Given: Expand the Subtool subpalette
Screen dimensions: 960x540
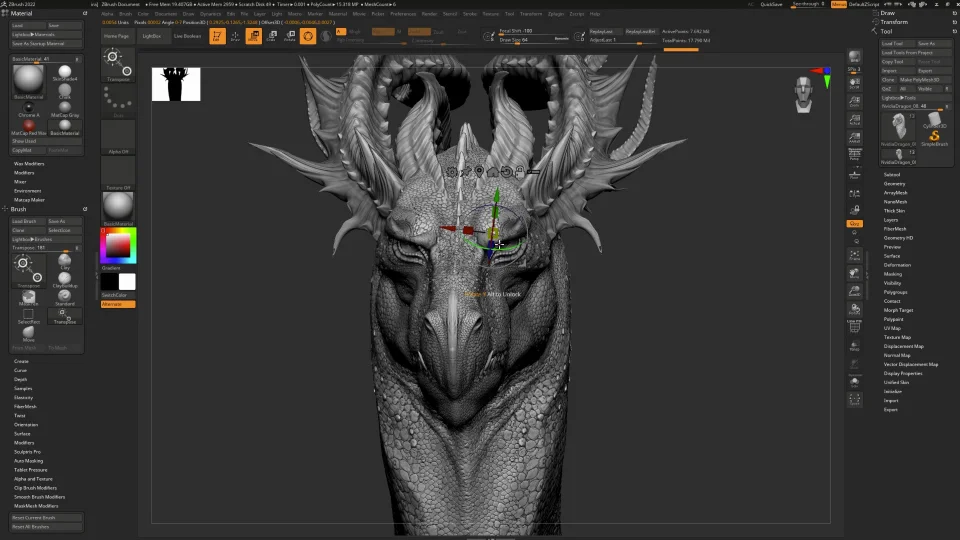Looking at the screenshot, I should click(x=891, y=175).
